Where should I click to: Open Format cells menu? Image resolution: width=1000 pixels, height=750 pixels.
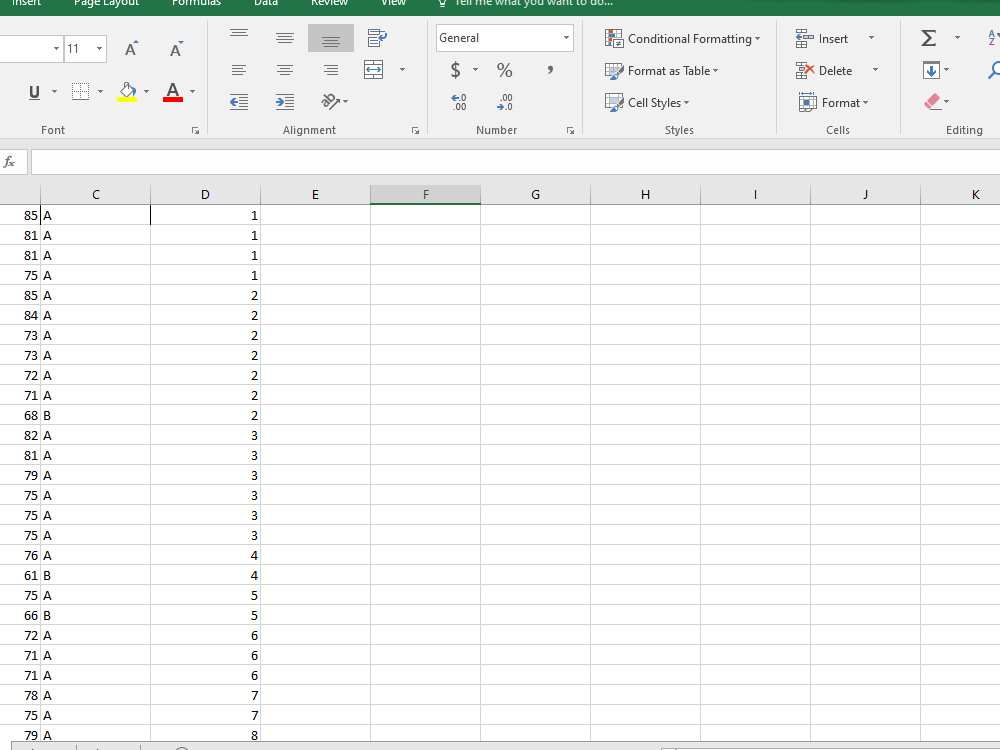(833, 102)
